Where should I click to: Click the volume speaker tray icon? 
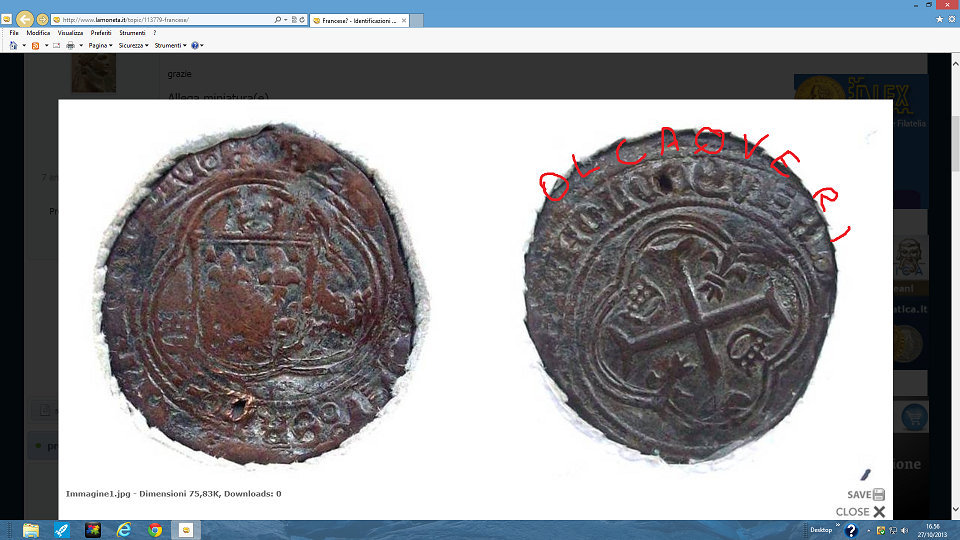point(905,531)
